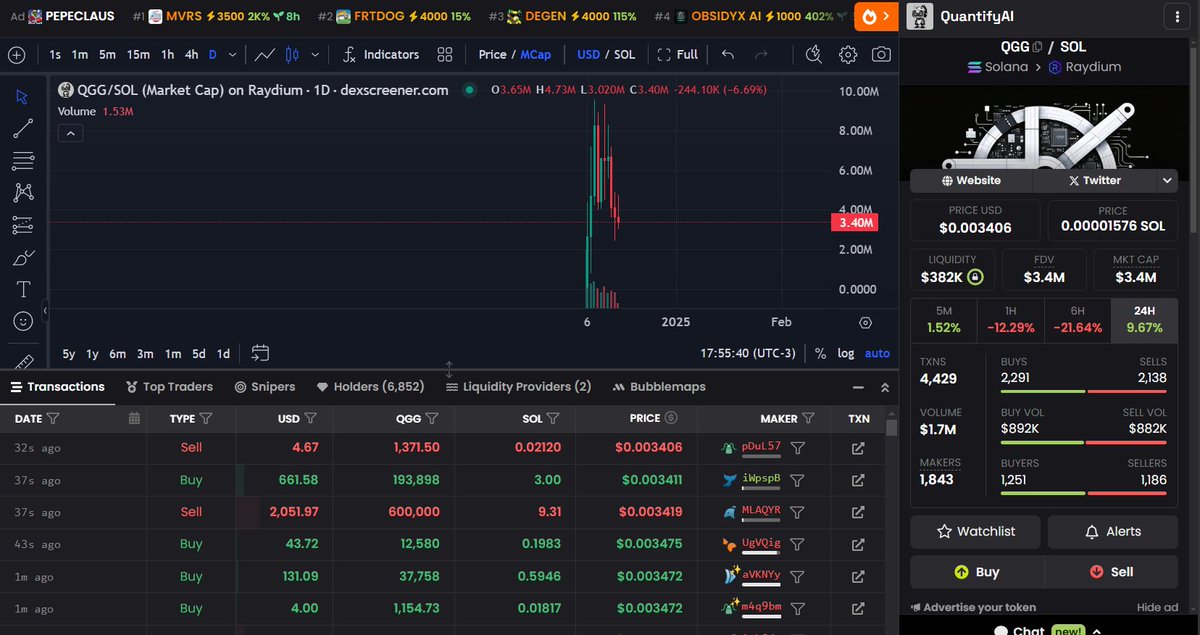Open the token Twitter link

(1095, 181)
